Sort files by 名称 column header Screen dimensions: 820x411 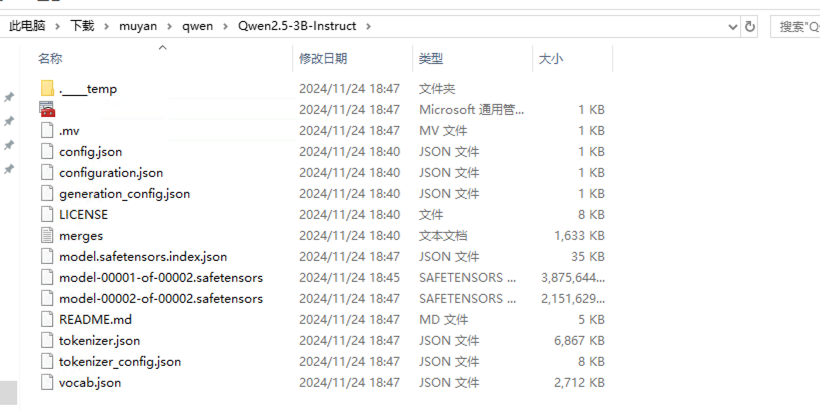pyautogui.click(x=50, y=59)
